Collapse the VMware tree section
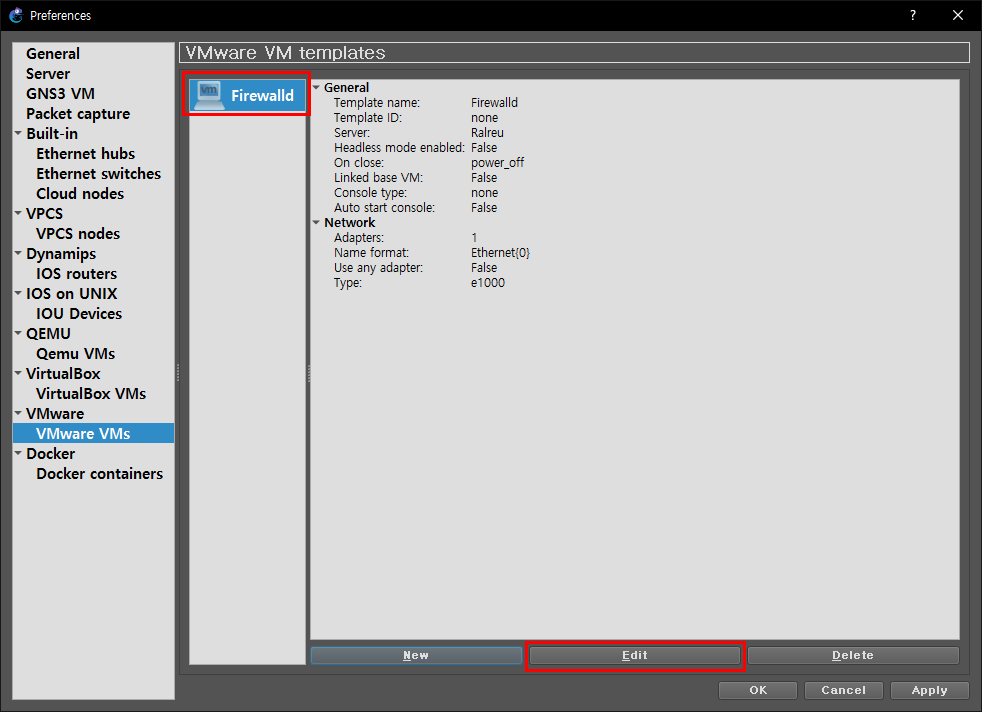 coord(18,413)
